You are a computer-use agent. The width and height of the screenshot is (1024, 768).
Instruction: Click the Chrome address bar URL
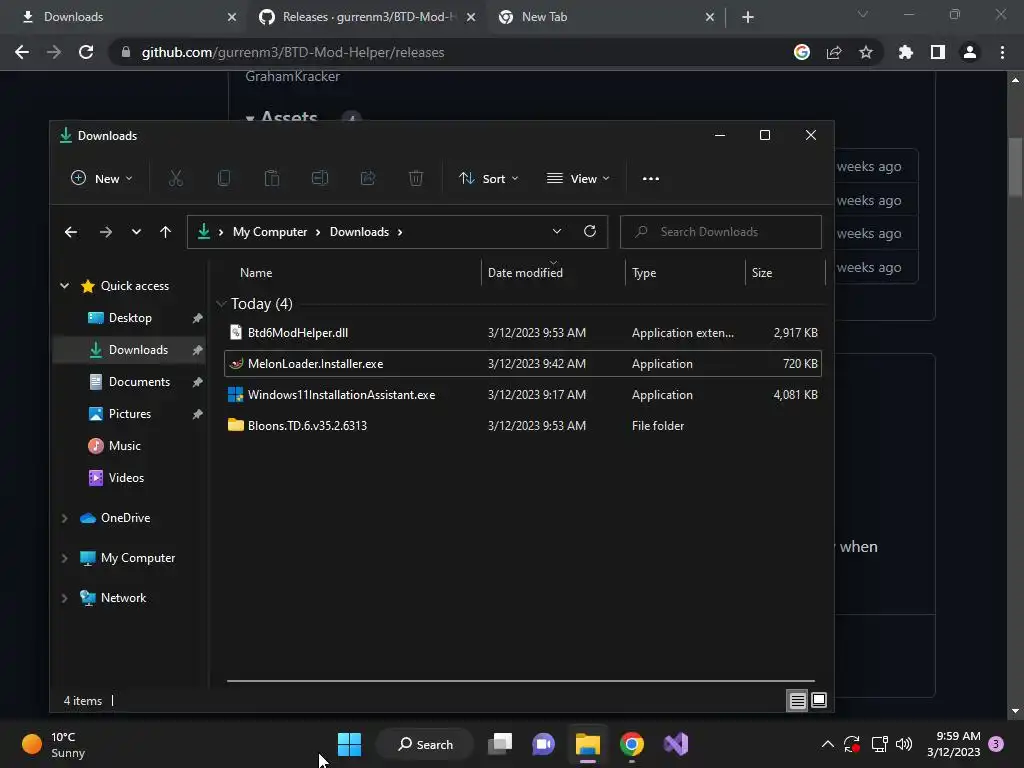pyautogui.click(x=293, y=52)
